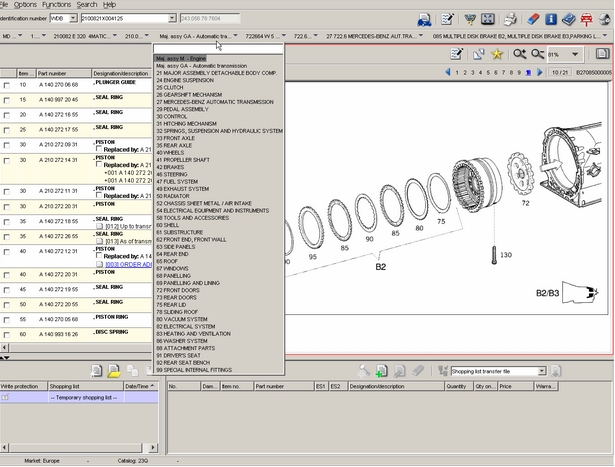Sort by the Date/Time column header
This screenshot has width=615, height=467.
point(141,386)
